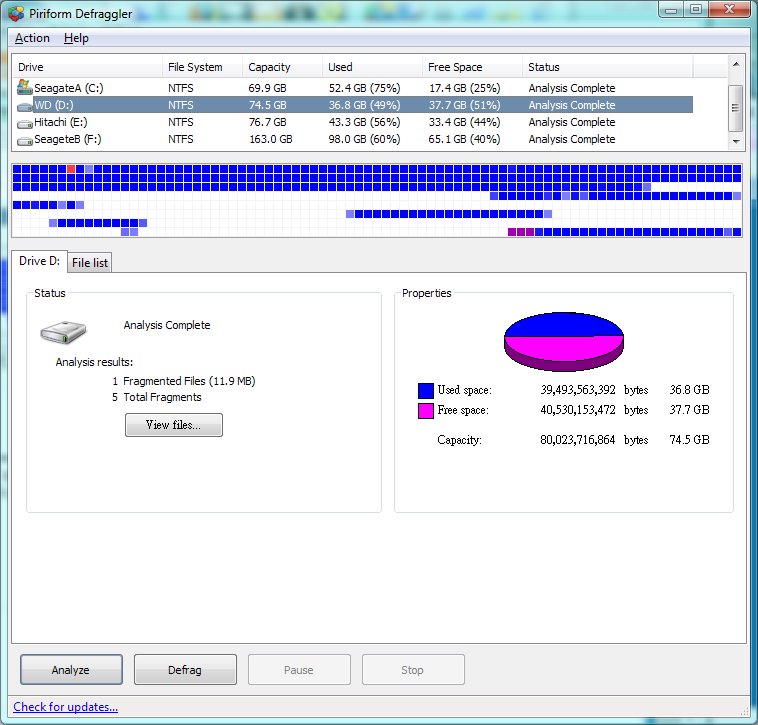Open the View files... button
Screen dimensions: 758x725
tap(174, 425)
